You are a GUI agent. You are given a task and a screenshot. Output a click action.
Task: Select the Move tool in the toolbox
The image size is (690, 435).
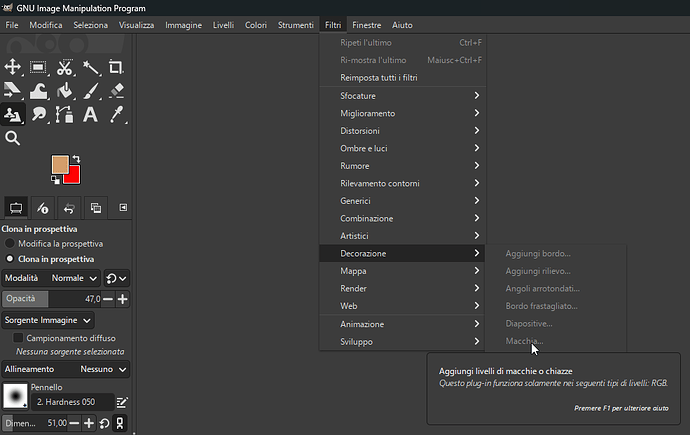[x=13, y=67]
